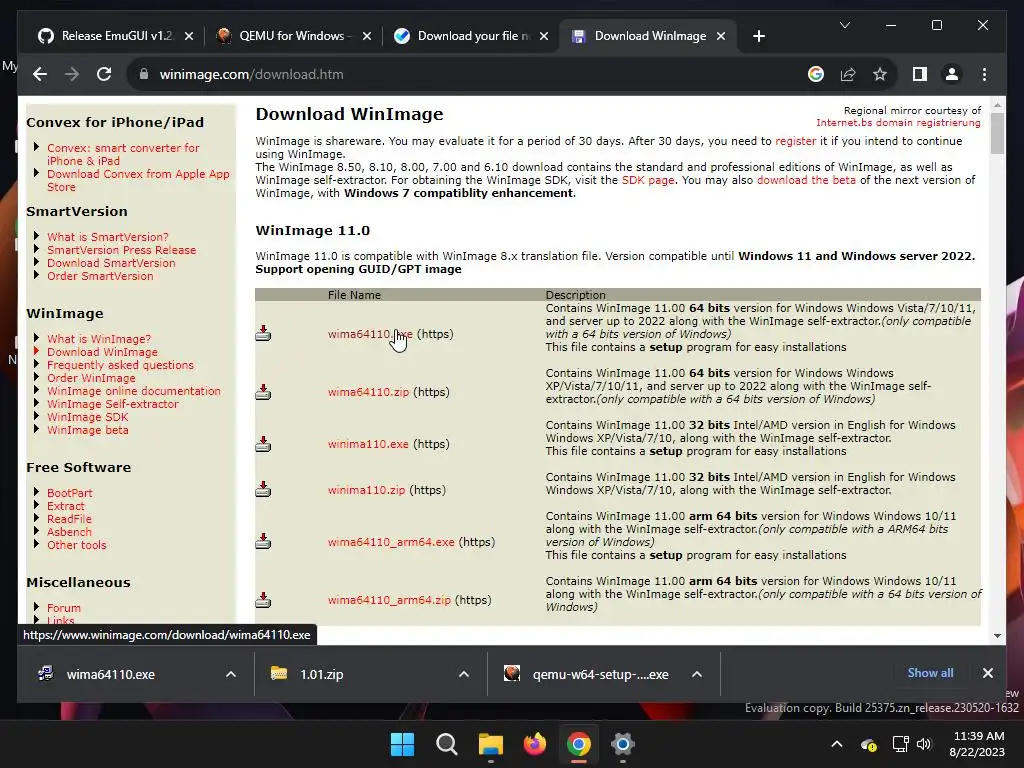Click the download icon next to wima64110_arm64.exe
1024x768 pixels.
coord(263,541)
